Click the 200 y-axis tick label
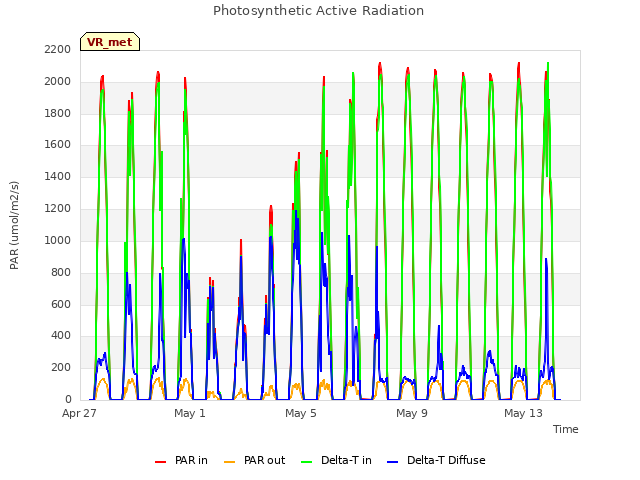The image size is (640, 480). 61,367
